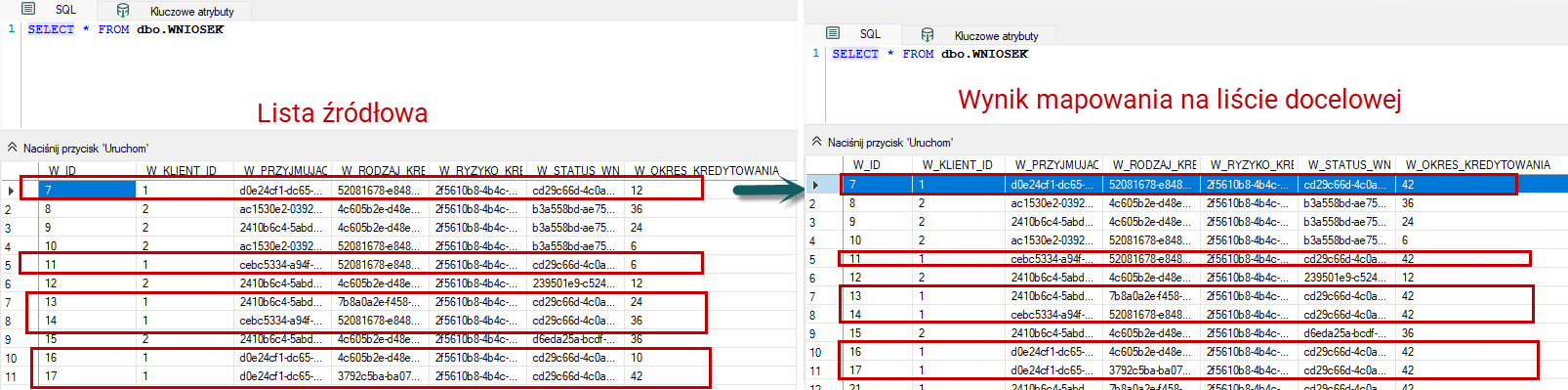
Task: Sort by W_ID column header in the source list table
Action: click(87, 170)
